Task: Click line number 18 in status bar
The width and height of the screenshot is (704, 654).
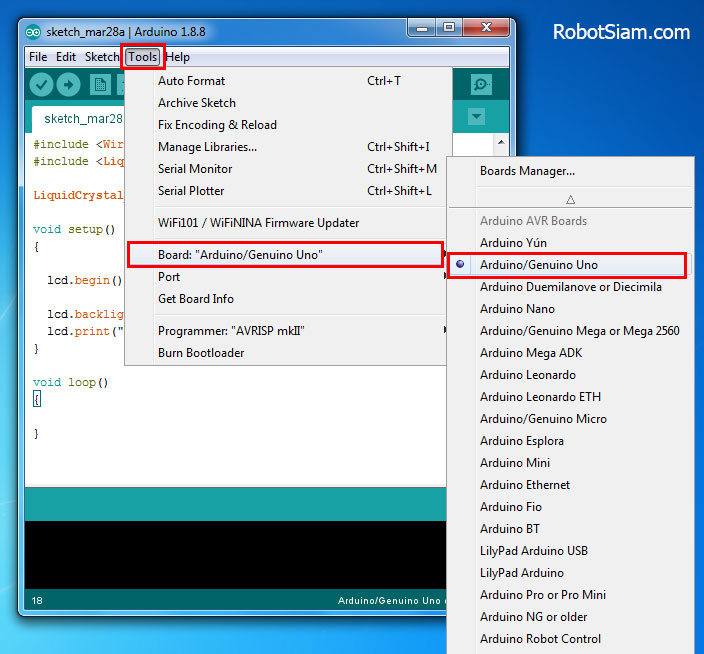Action: coord(37,601)
